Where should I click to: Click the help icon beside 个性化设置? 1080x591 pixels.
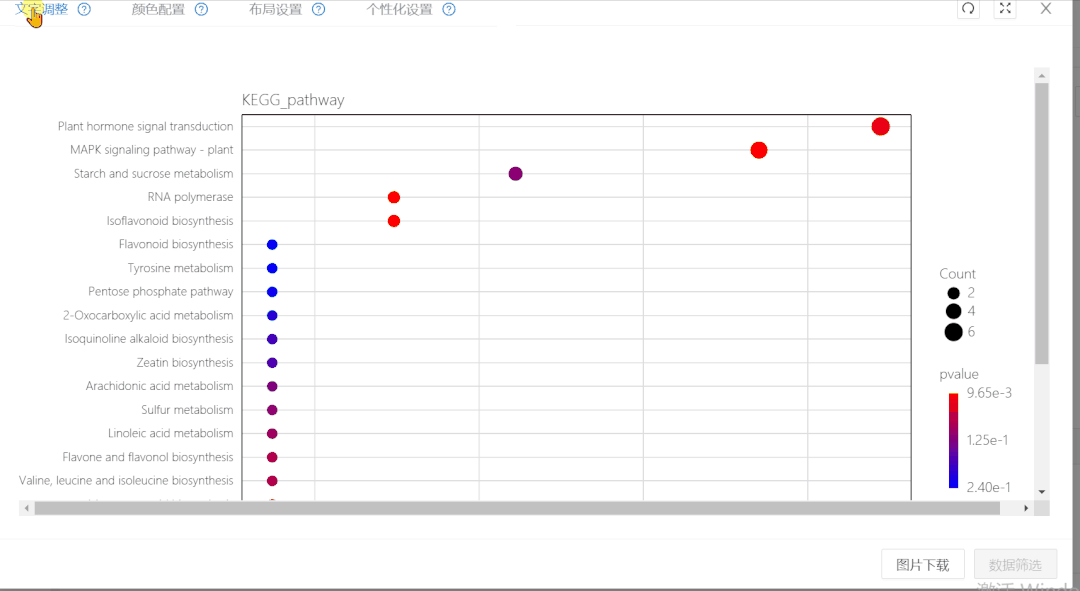click(449, 10)
